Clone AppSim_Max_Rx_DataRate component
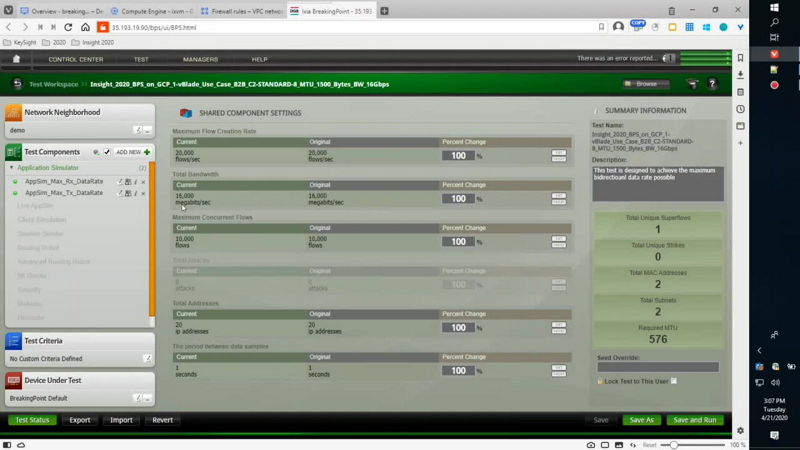800x450 pixels. click(128, 182)
